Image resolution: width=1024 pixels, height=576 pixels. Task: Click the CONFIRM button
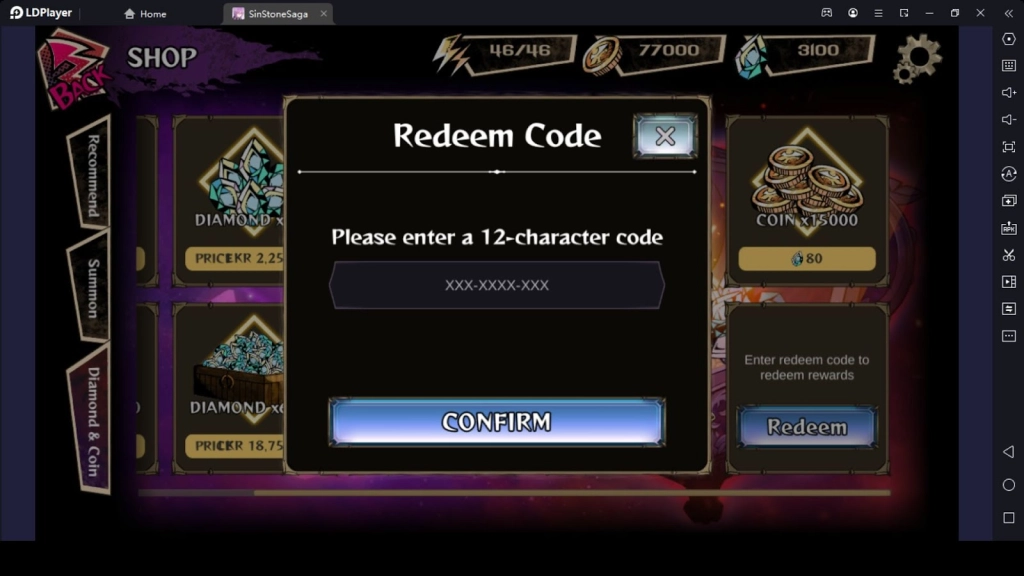click(497, 422)
